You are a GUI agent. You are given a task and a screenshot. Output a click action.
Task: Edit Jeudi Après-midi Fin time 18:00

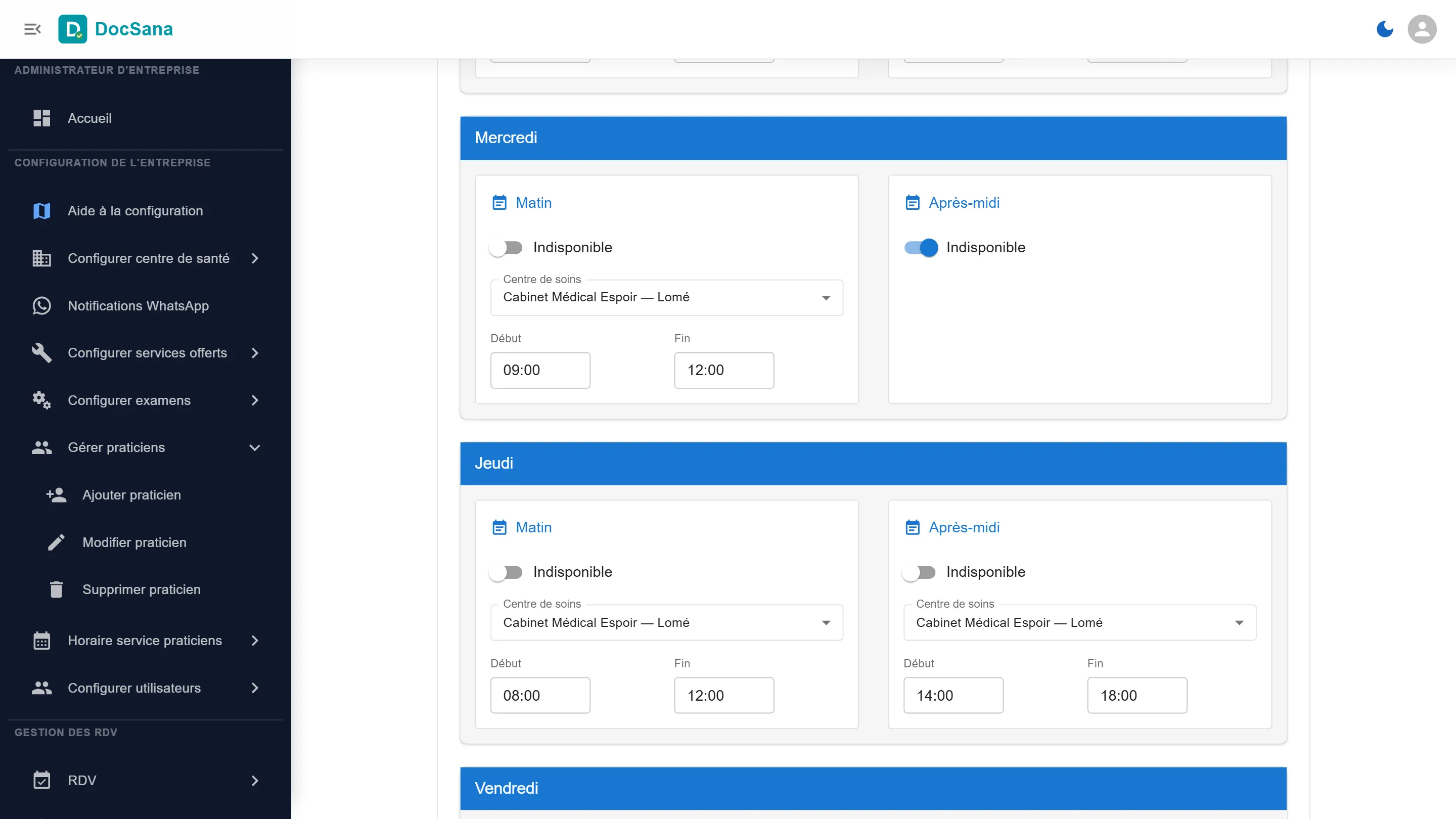pos(1137,695)
